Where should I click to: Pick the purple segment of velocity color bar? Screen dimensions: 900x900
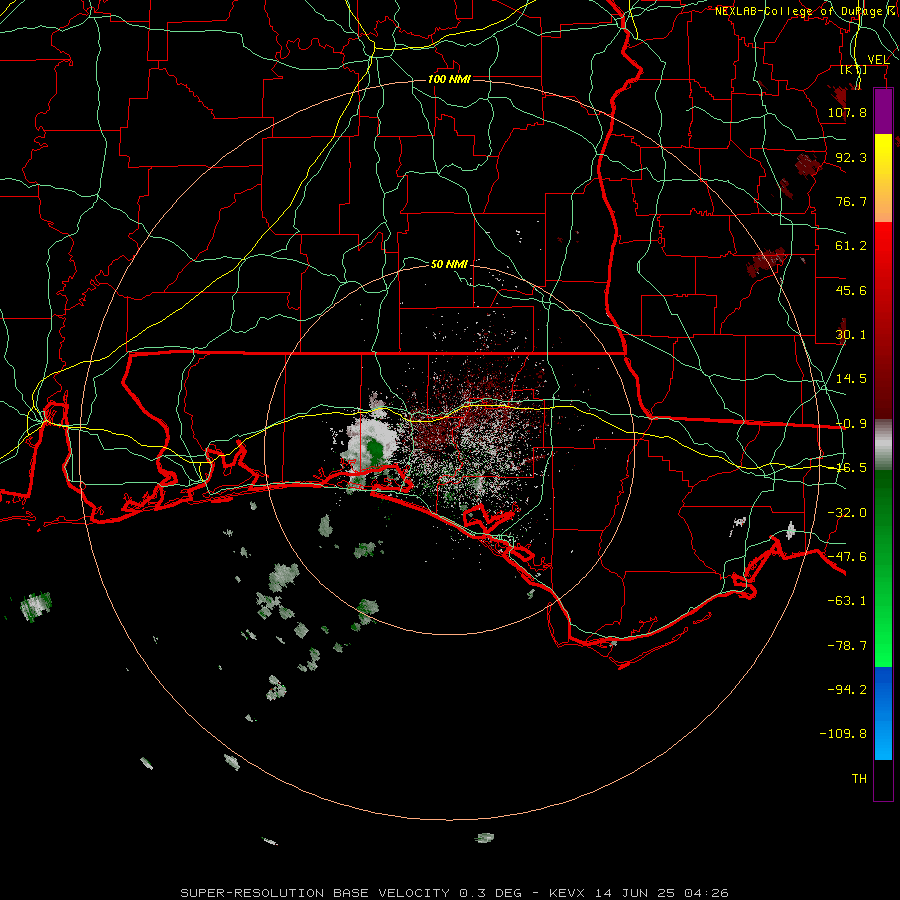coord(883,112)
